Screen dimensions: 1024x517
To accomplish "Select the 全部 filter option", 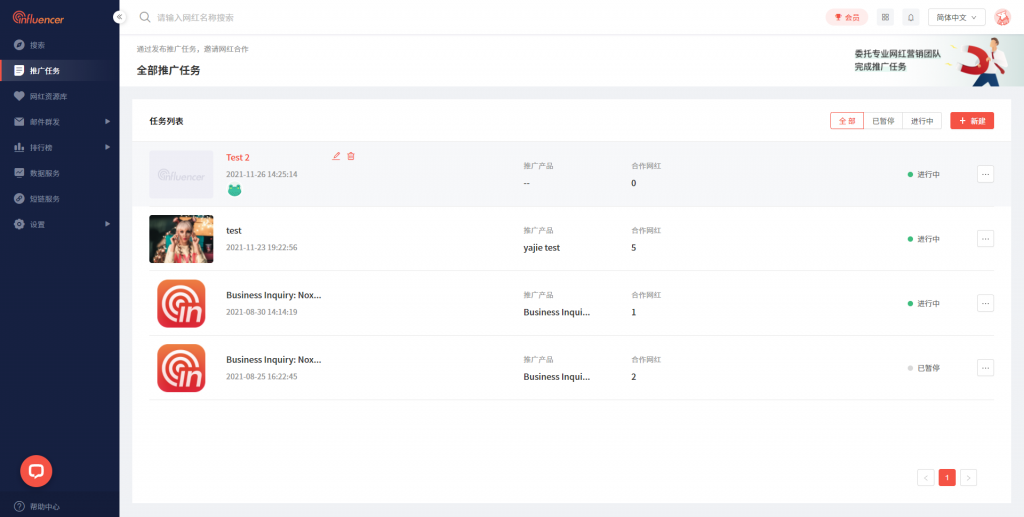I will tap(846, 121).
